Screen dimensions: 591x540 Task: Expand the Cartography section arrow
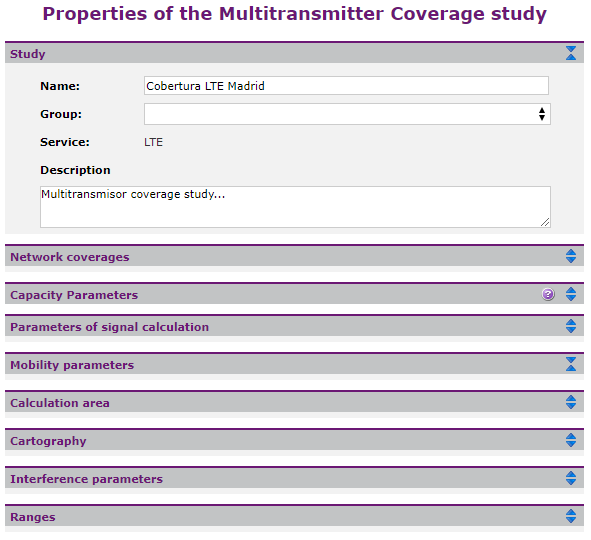(571, 441)
